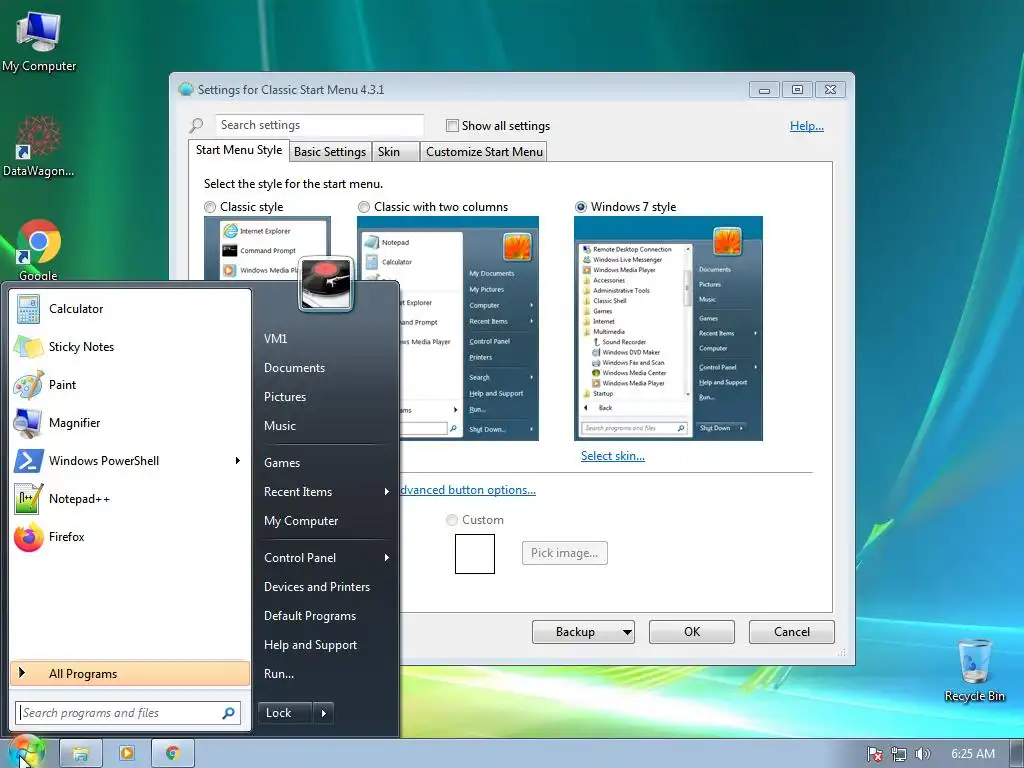Open the media player taskbar icon
The image size is (1024, 768).
coord(127,754)
